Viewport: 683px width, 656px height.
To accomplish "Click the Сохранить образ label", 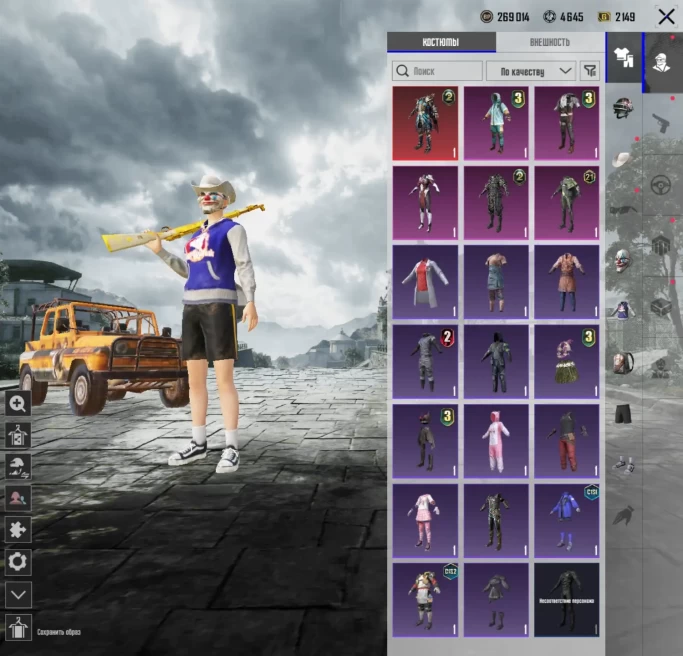I will coord(59,632).
